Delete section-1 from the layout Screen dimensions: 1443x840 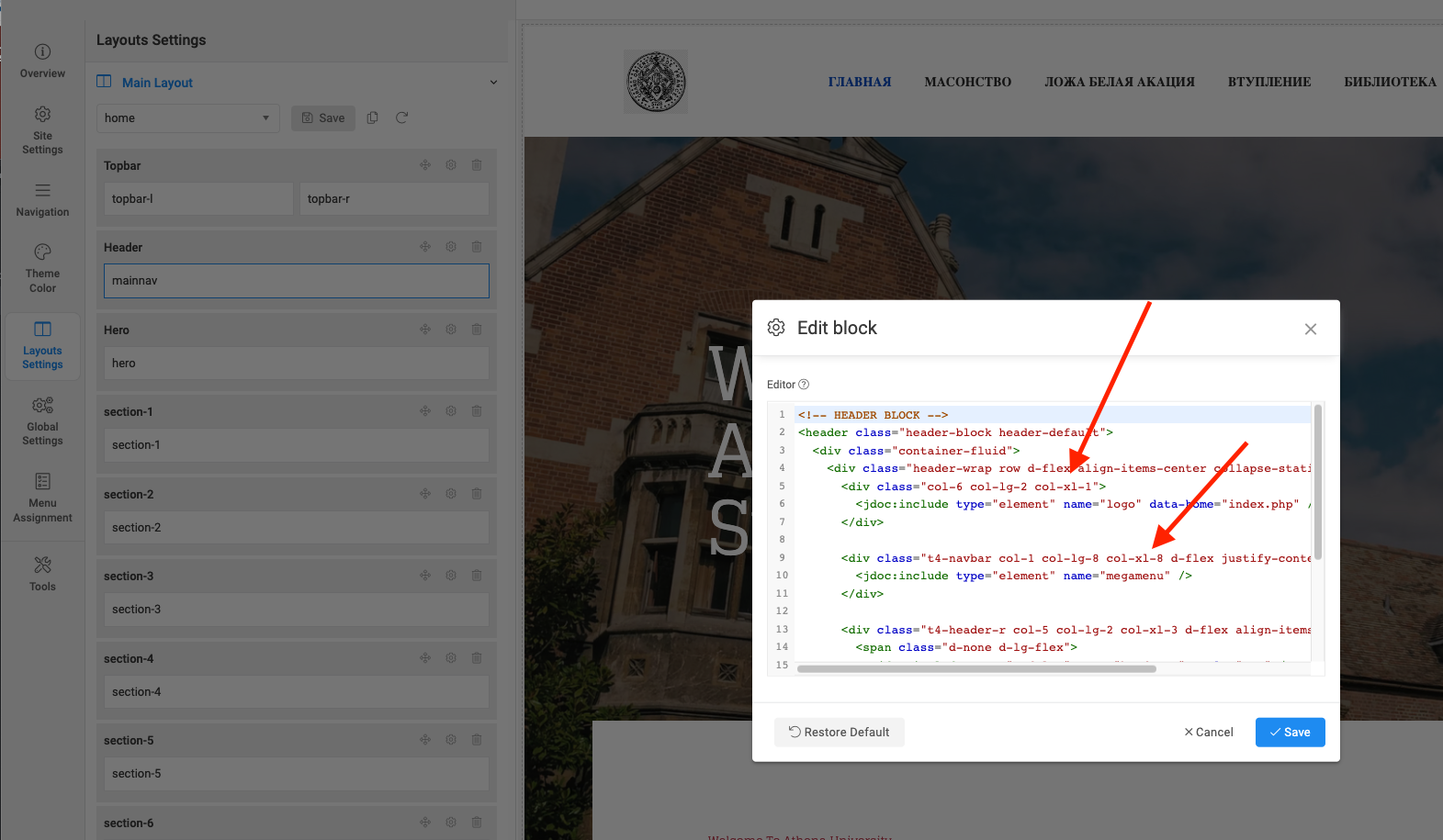[x=477, y=411]
